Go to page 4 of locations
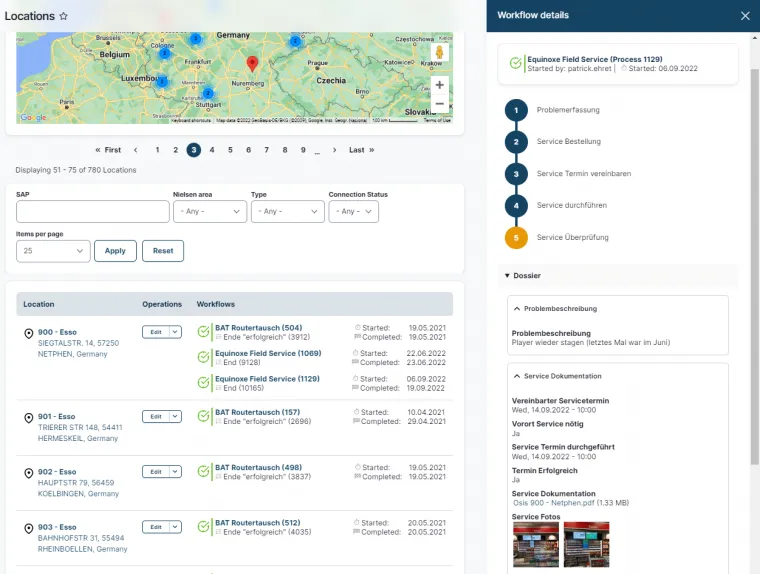 pyautogui.click(x=212, y=150)
